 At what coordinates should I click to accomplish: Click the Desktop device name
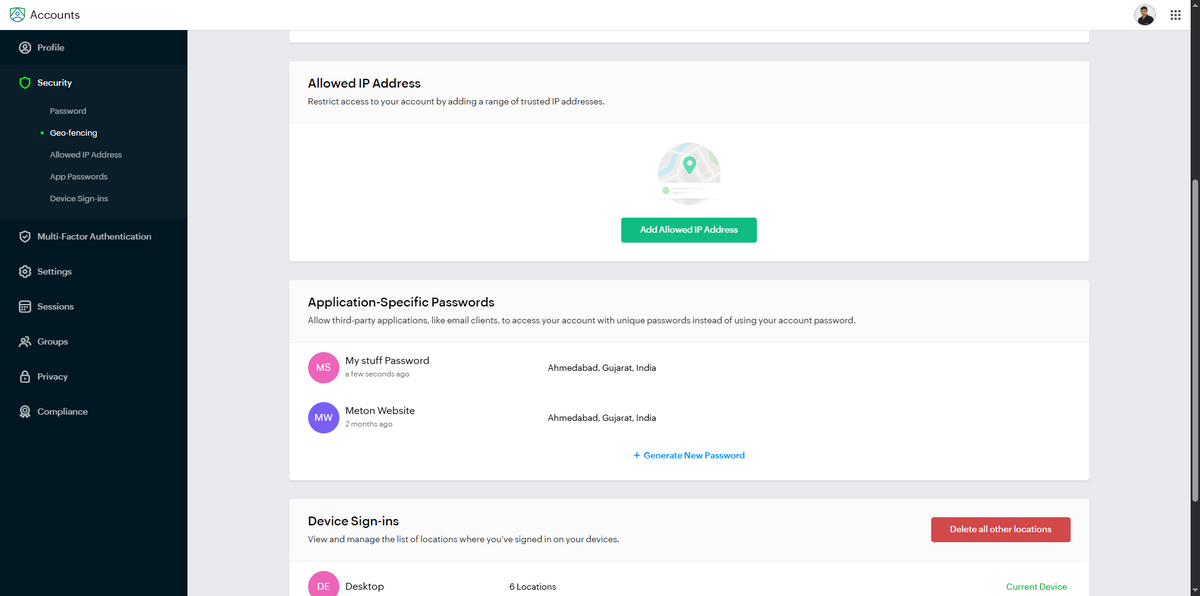tap(364, 586)
